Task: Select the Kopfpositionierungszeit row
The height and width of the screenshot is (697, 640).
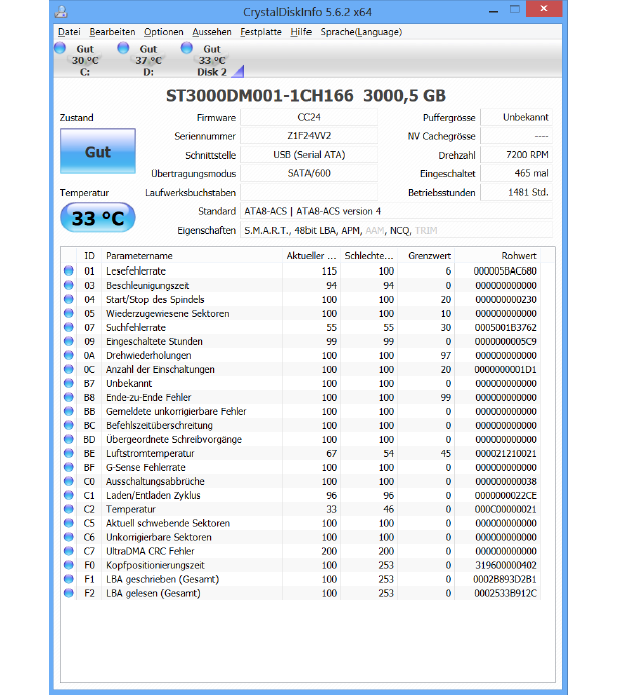Action: 301,565
